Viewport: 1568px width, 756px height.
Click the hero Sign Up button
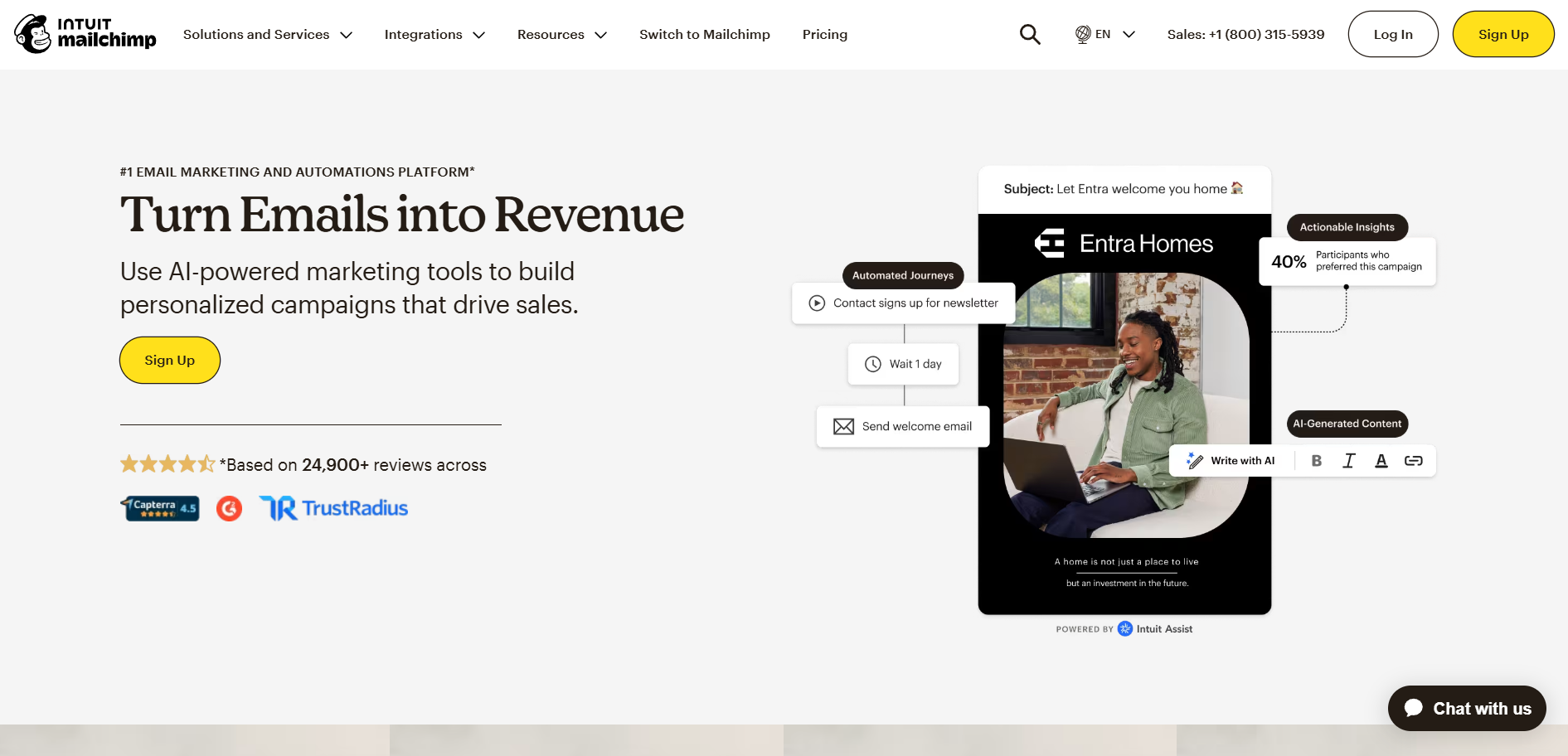pyautogui.click(x=170, y=360)
